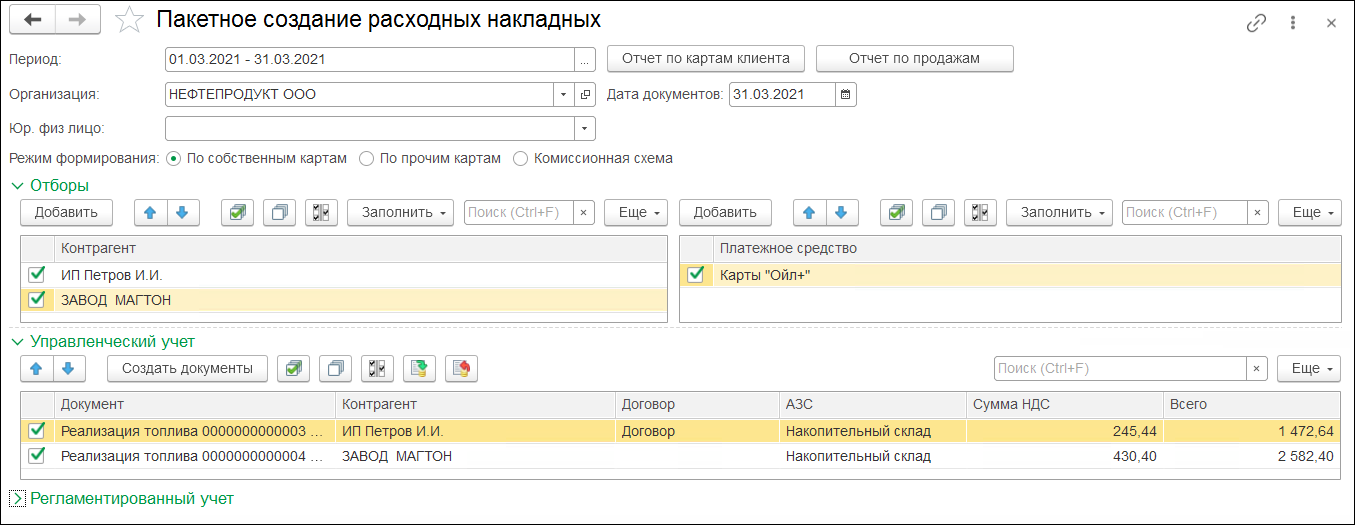
Task: Choose the Комиссионная схема mode
Action: [520, 158]
